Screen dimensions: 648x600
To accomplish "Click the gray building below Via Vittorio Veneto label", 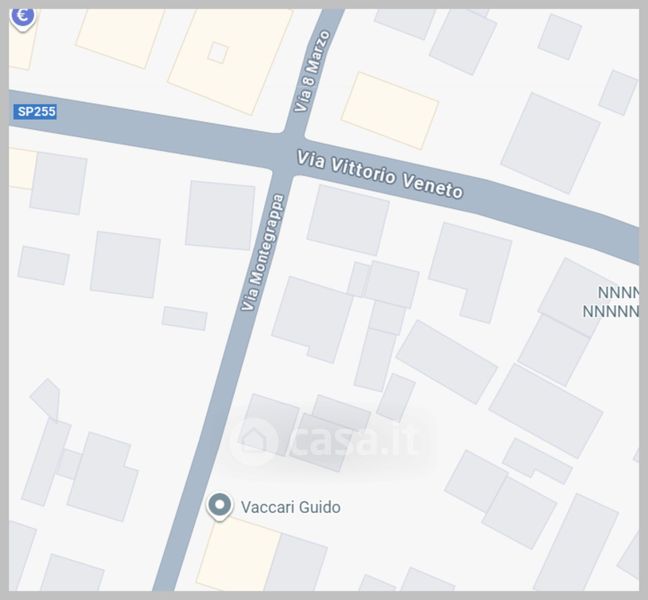I will (x=348, y=220).
